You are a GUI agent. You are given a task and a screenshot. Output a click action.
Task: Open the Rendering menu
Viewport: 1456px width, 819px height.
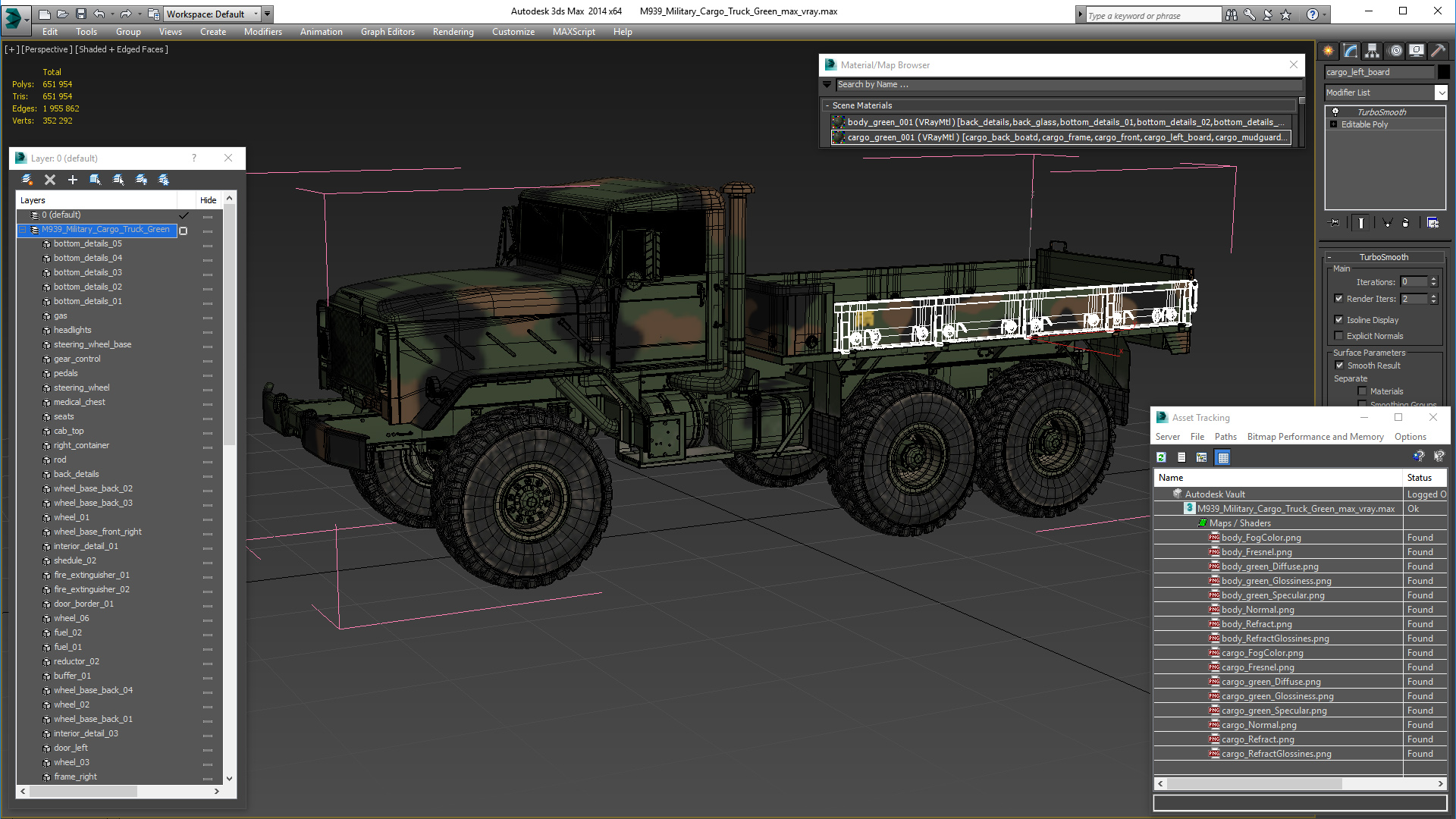453,32
